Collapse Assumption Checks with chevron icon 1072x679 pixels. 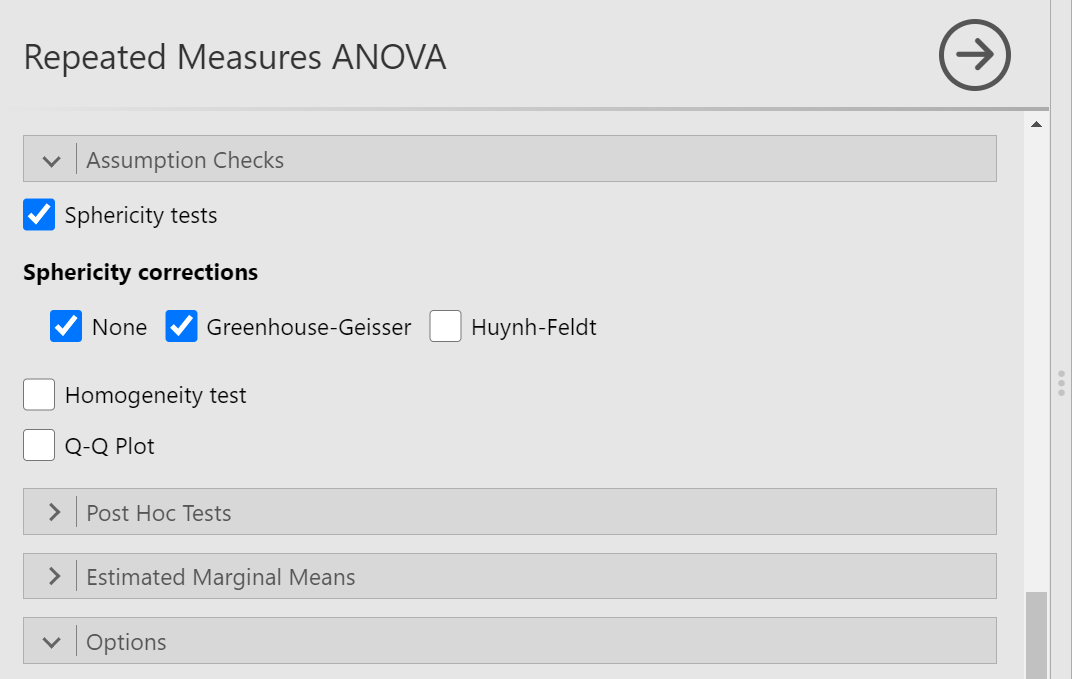51,161
